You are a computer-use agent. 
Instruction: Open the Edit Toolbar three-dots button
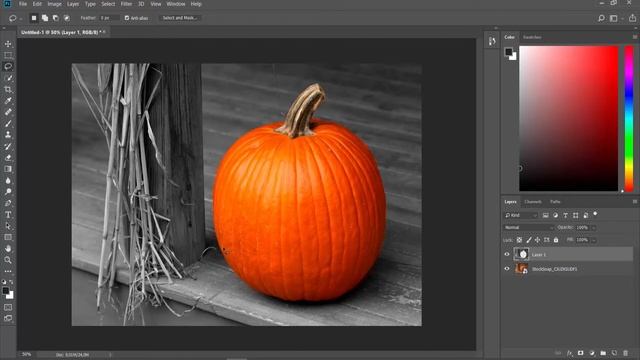click(x=8, y=271)
